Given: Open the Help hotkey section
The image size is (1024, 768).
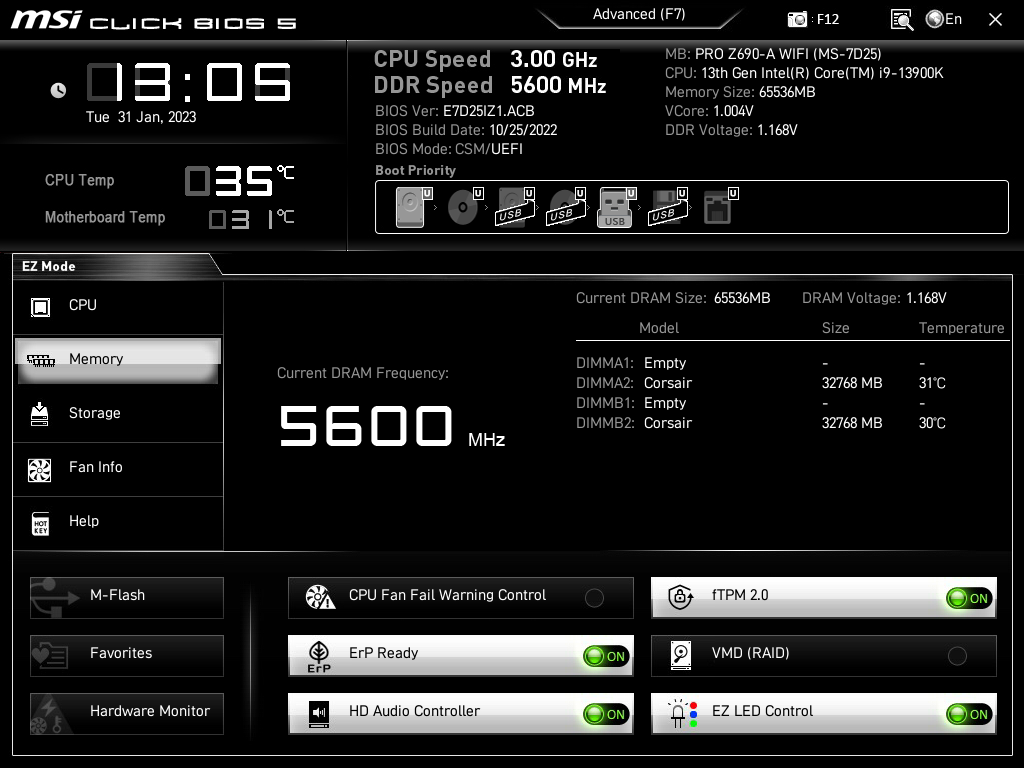Looking at the screenshot, I should tap(118, 522).
